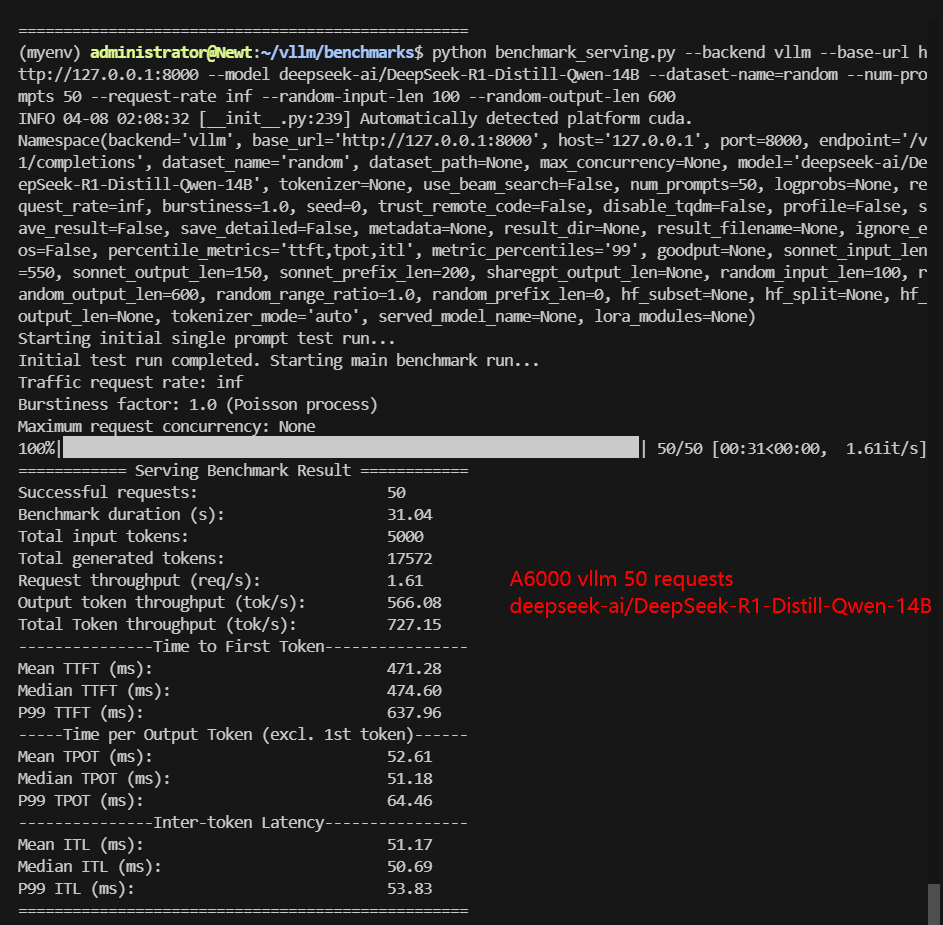Click 'Request throughput (req/s):' label
Screen dimensions: 943x925
(140, 581)
